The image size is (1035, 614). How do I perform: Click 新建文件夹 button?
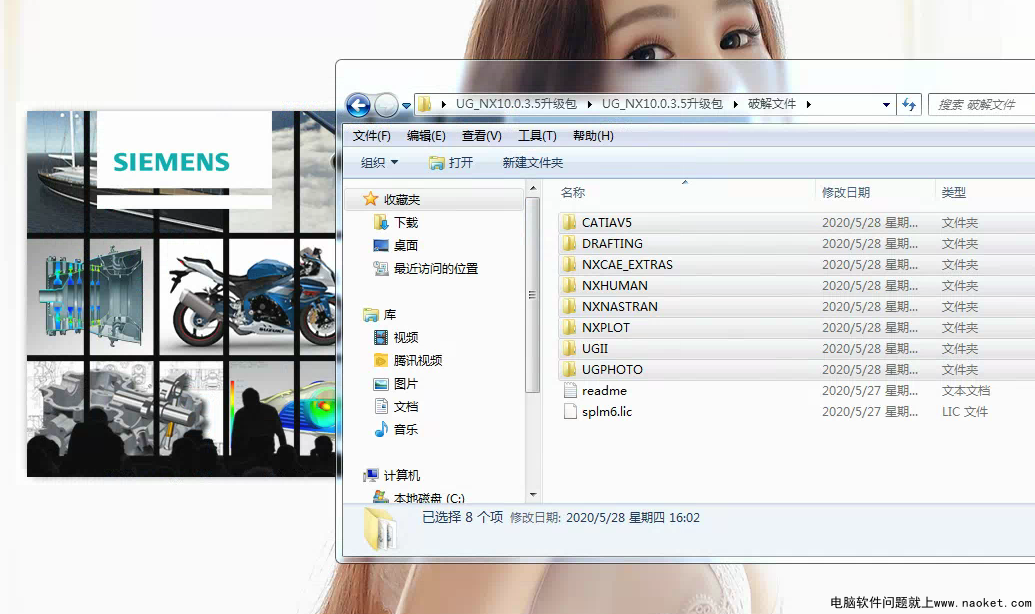pyautogui.click(x=533, y=162)
